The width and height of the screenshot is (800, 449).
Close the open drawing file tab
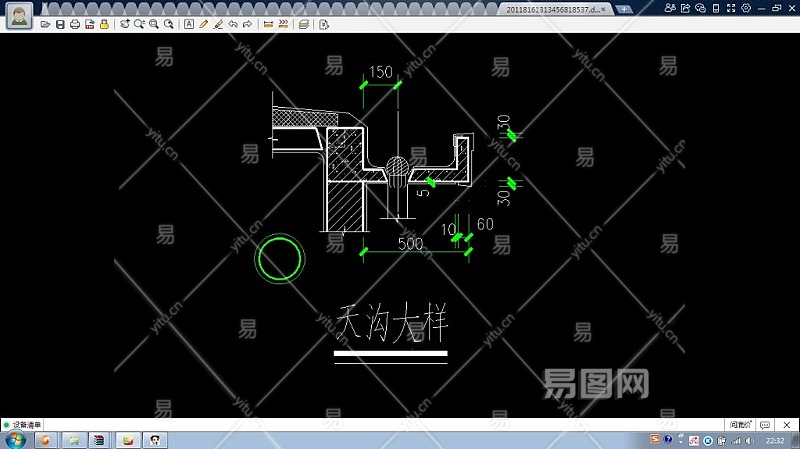pyautogui.click(x=604, y=9)
